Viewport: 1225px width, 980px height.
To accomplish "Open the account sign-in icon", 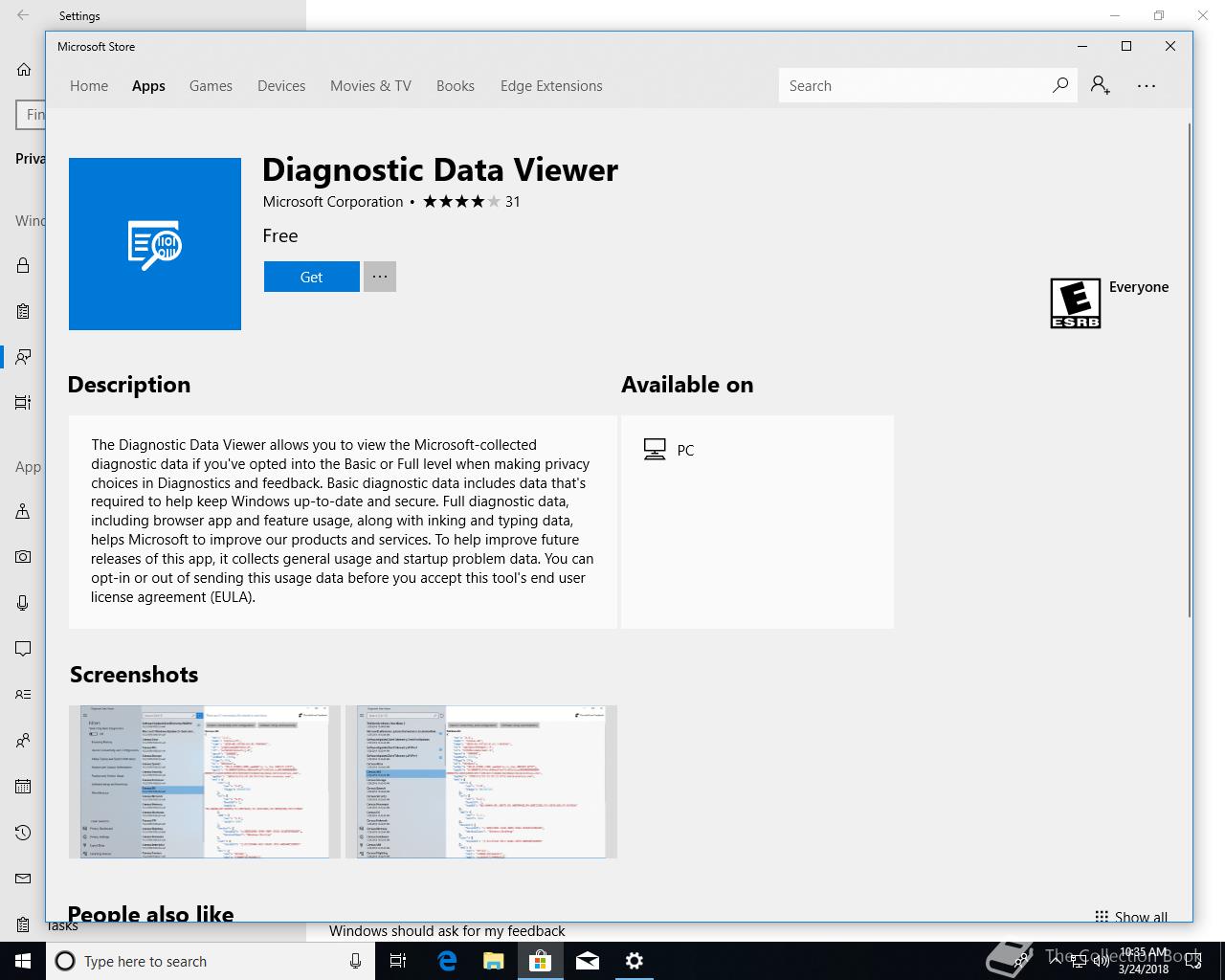I will tap(1101, 85).
